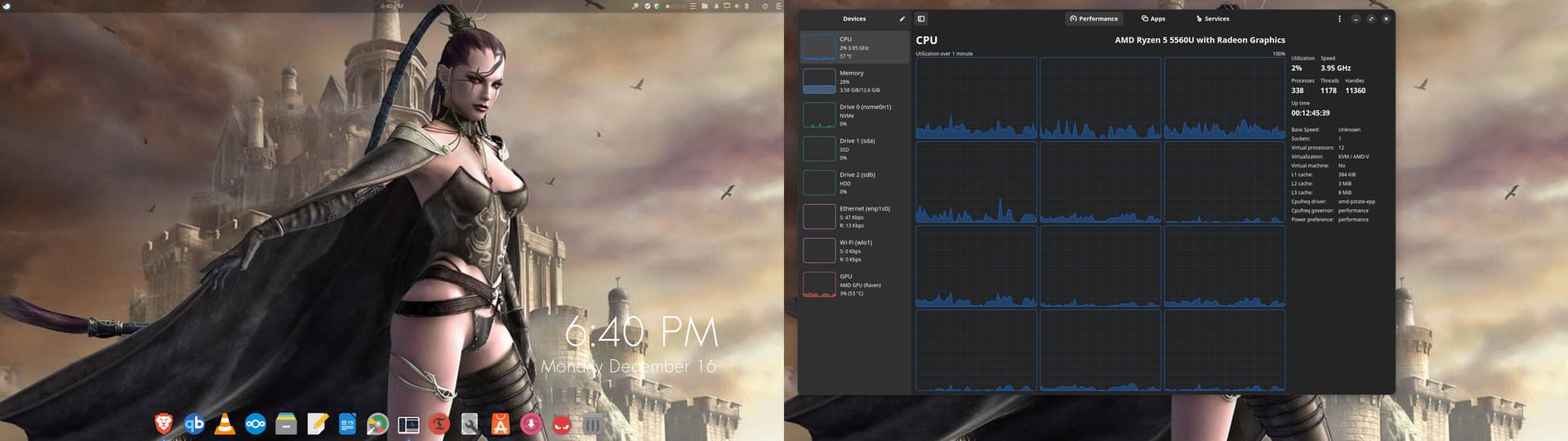Select the GPU AMD Raven entry
1568x441 pixels.
(x=854, y=284)
